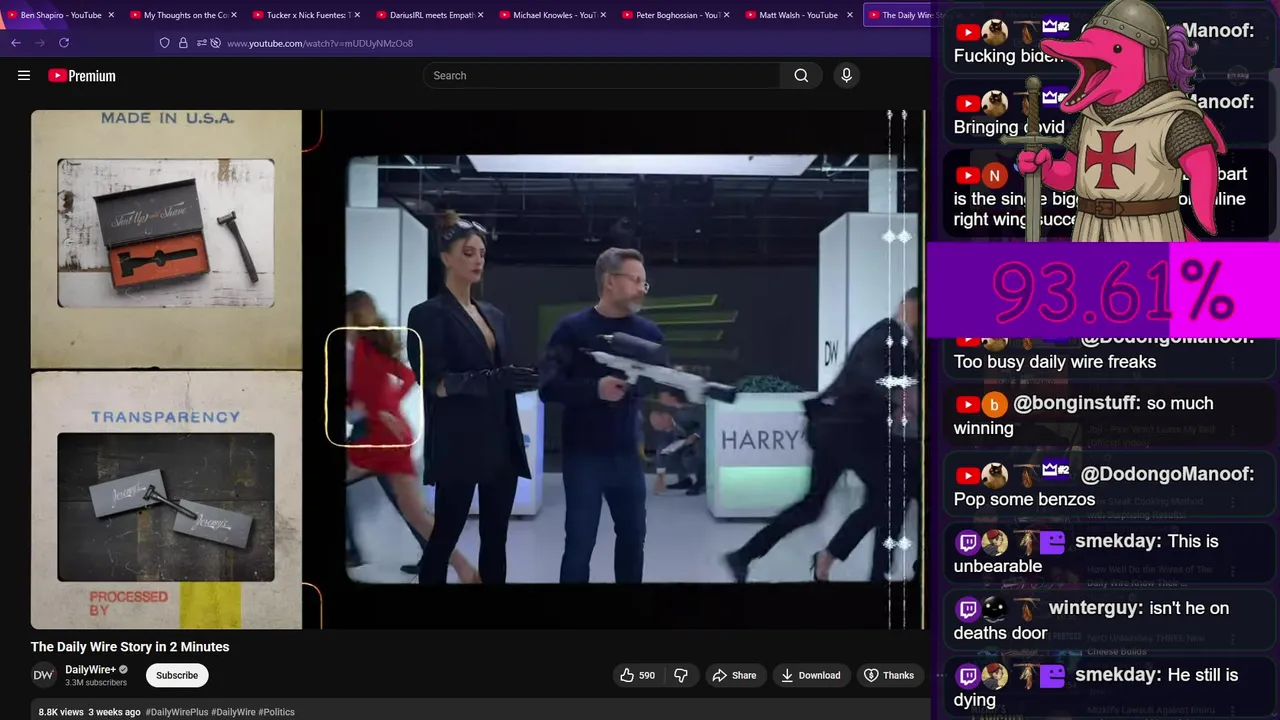
Task: Click the 93.61% overlay counter
Action: (x=1103, y=291)
